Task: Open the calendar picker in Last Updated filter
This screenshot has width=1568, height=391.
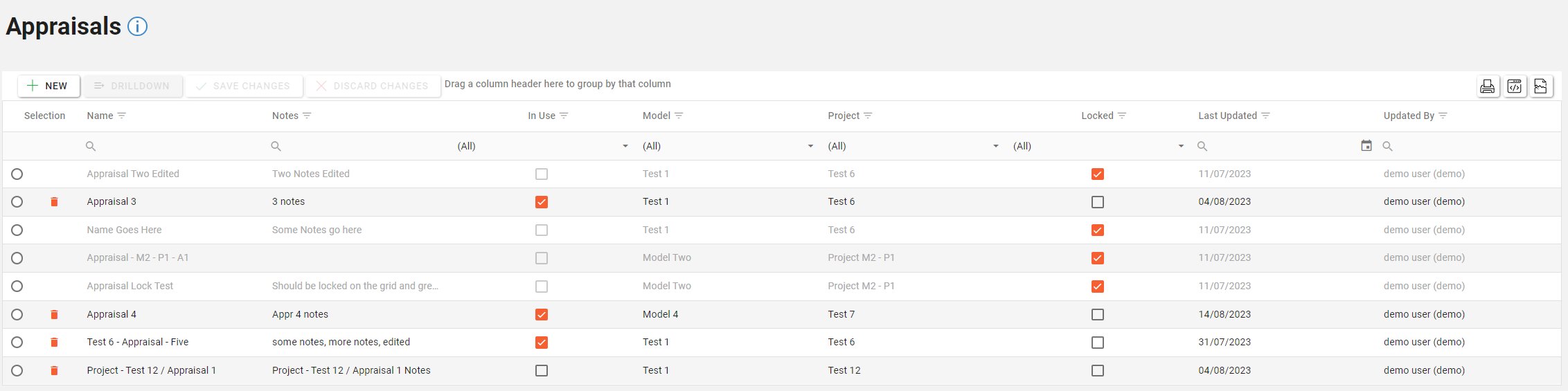Action: [1366, 146]
